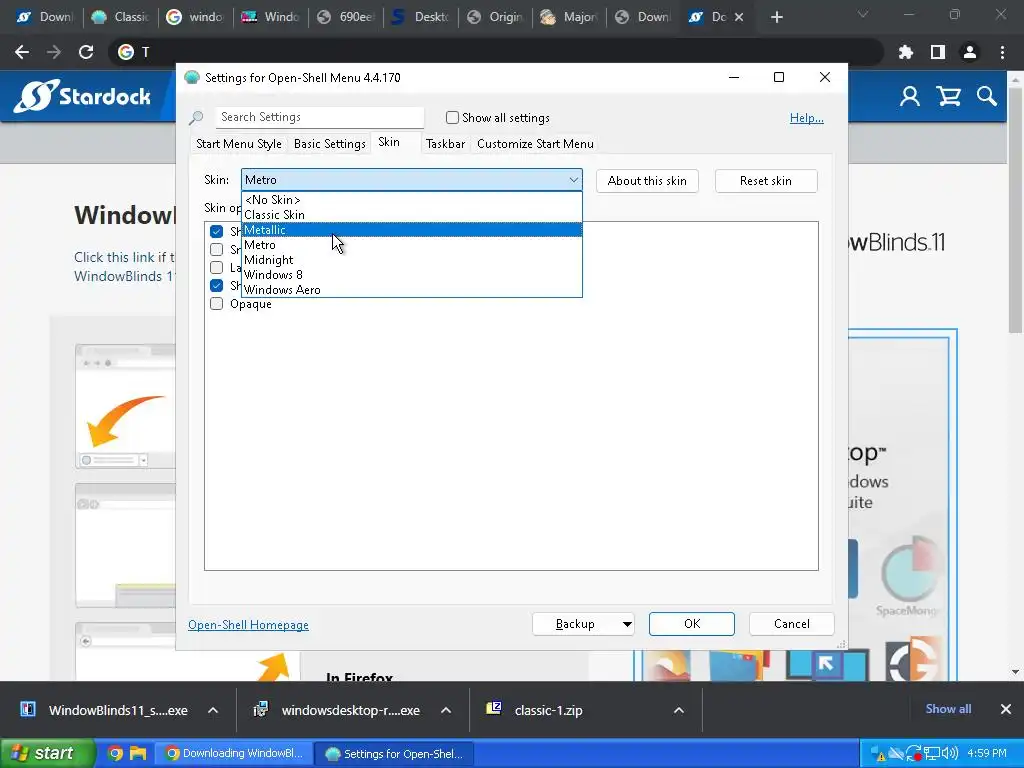Click the Stardock site search magnifier
This screenshot has width=1024, height=768.
pos(987,97)
